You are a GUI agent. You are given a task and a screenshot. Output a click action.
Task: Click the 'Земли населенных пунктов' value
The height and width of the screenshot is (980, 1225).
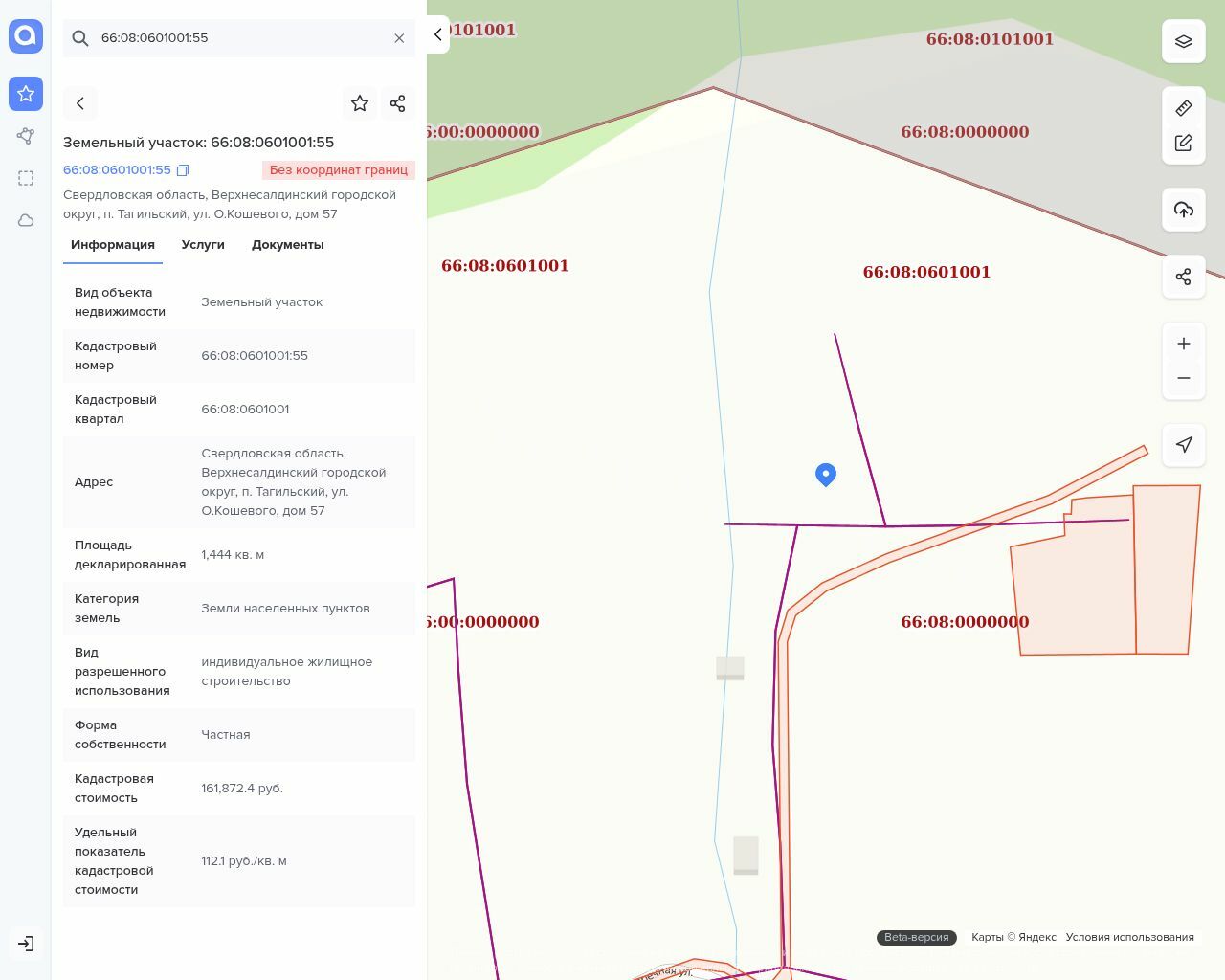point(285,609)
